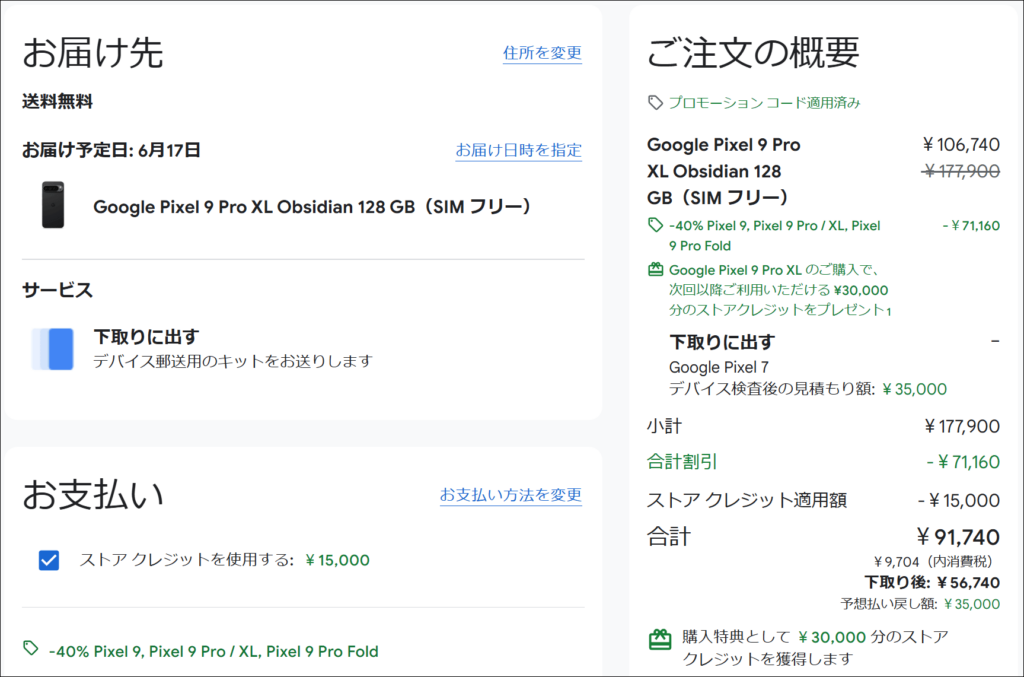
Task: Click the Google Pixel 7 trade-in device text
Action: point(718,367)
